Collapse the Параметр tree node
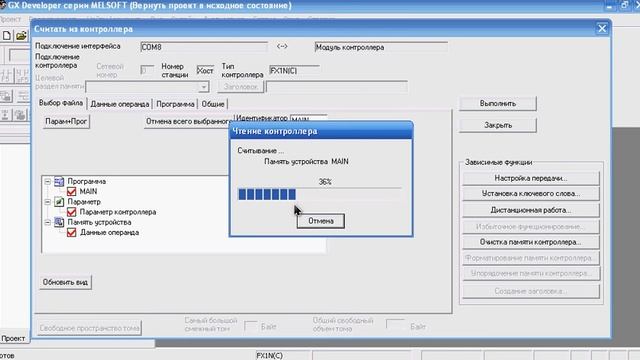 click(48, 202)
